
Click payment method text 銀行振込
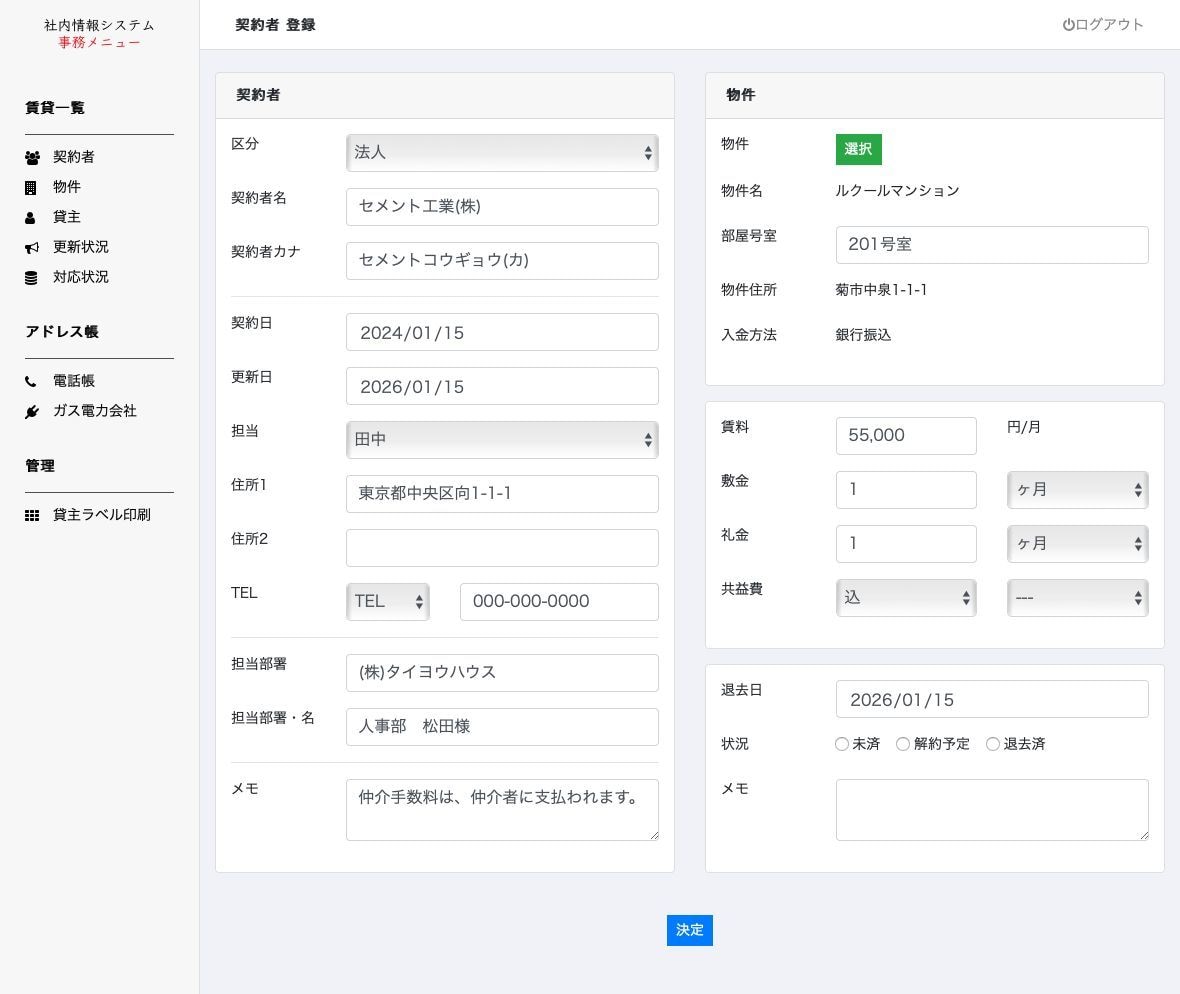tap(863, 335)
